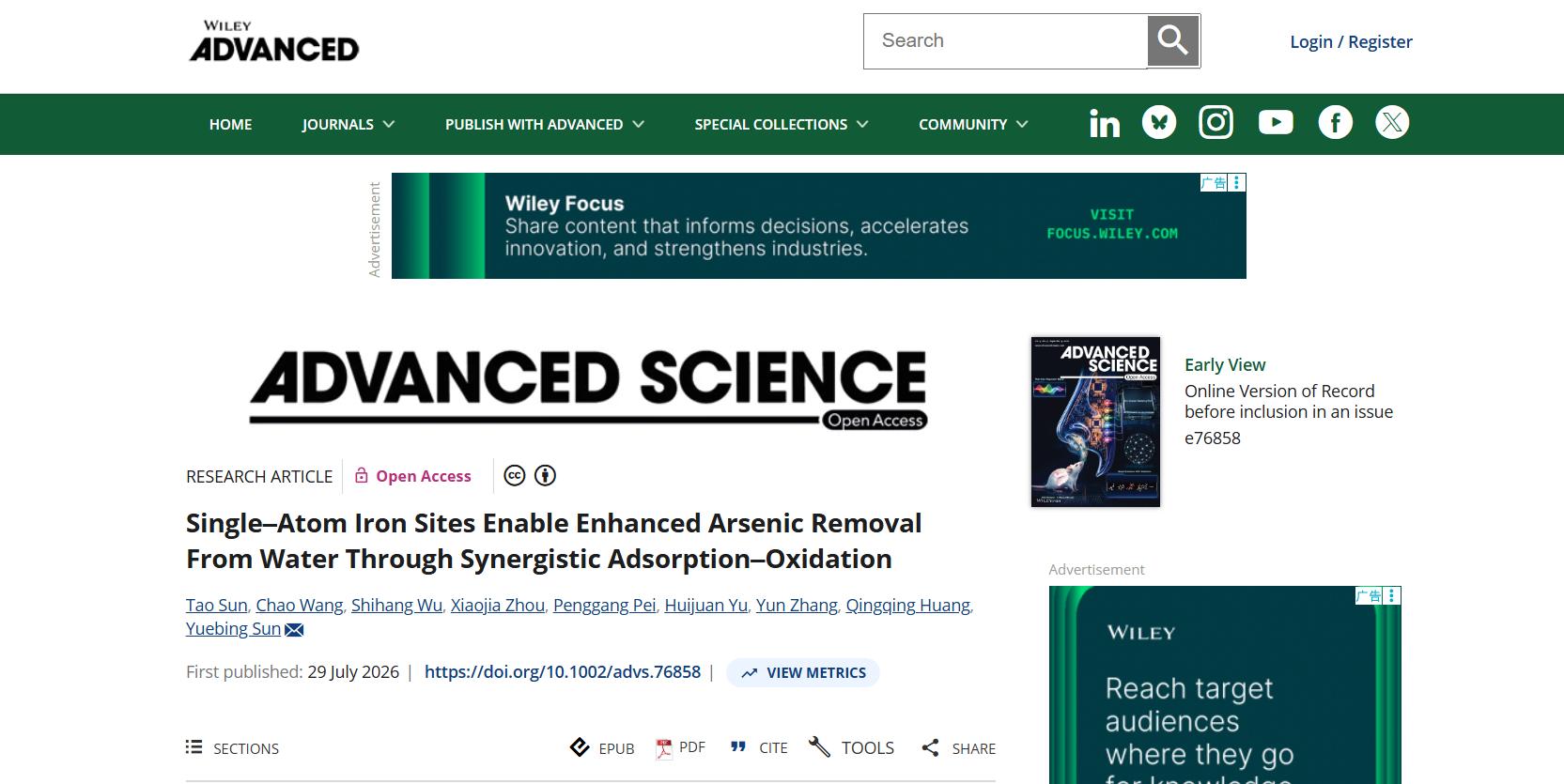Open the article DOI link

pyautogui.click(x=563, y=672)
